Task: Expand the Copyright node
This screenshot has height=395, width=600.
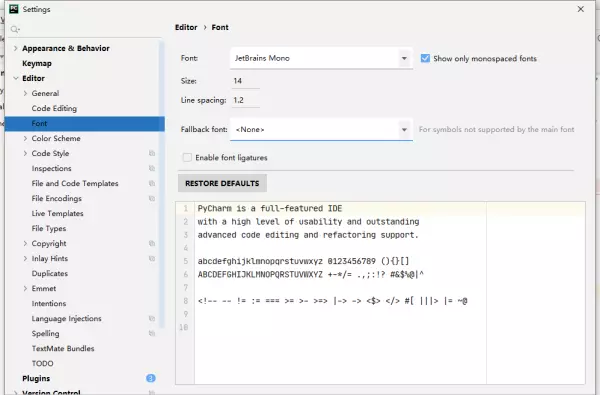Action: [25, 243]
